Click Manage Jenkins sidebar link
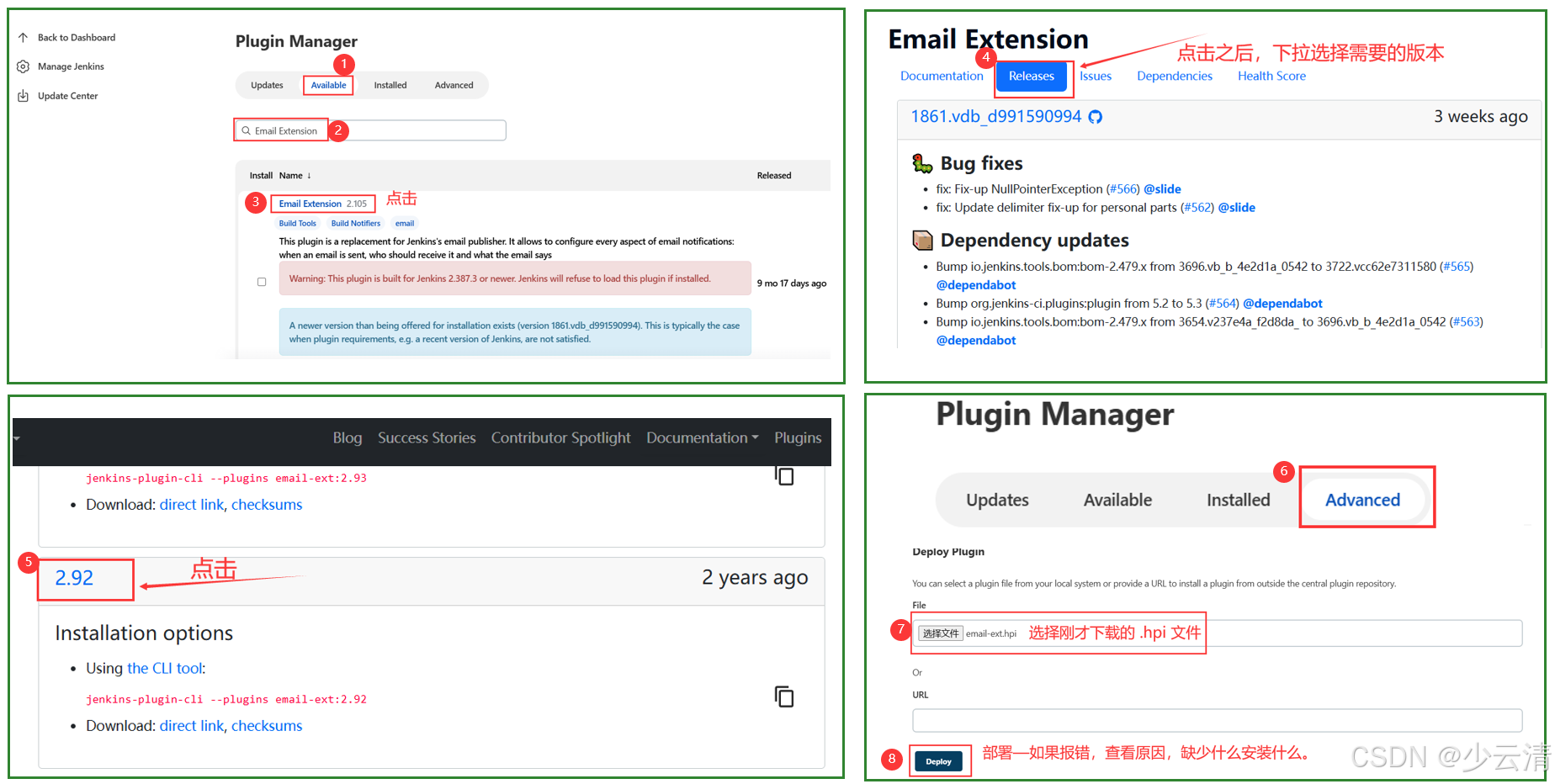This screenshot has width=1555, height=784. click(x=71, y=66)
